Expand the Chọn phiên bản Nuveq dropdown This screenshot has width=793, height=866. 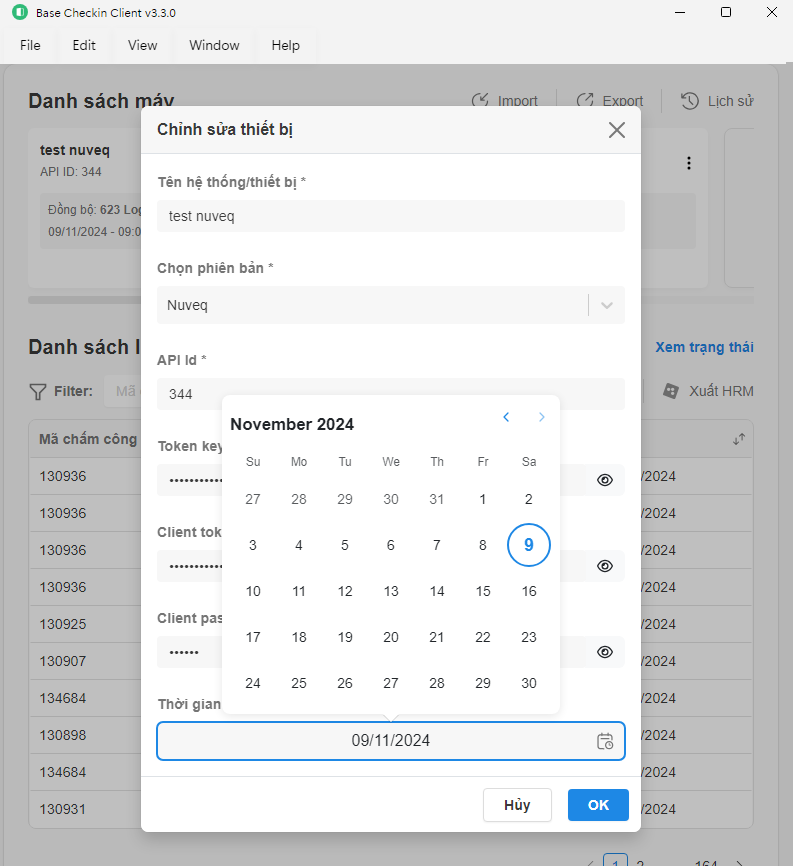coord(607,305)
